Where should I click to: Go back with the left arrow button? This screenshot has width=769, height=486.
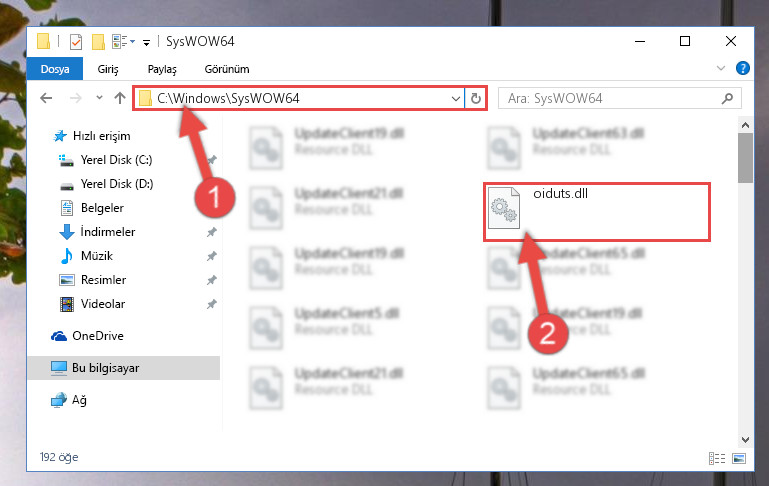[x=46, y=98]
